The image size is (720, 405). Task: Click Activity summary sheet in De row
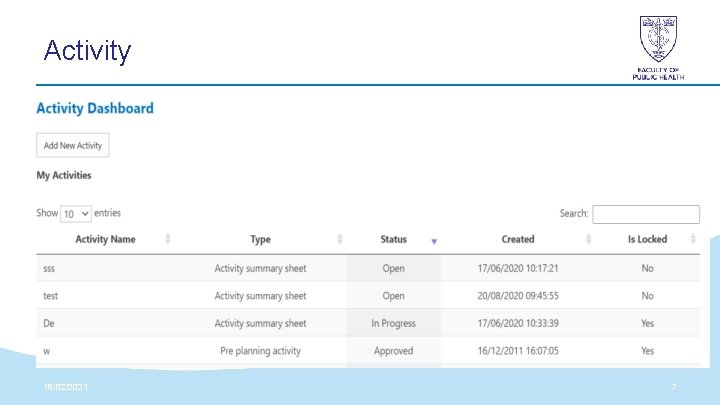click(x=260, y=324)
